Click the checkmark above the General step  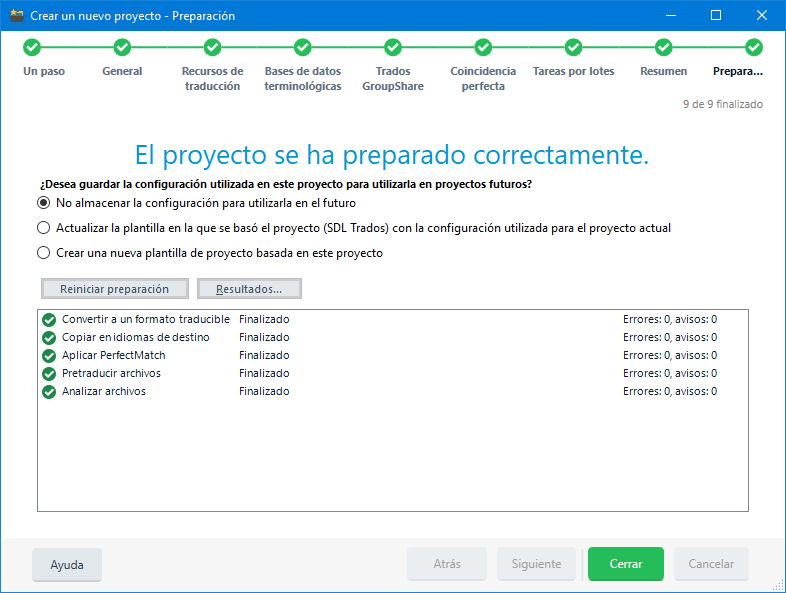coord(122,48)
